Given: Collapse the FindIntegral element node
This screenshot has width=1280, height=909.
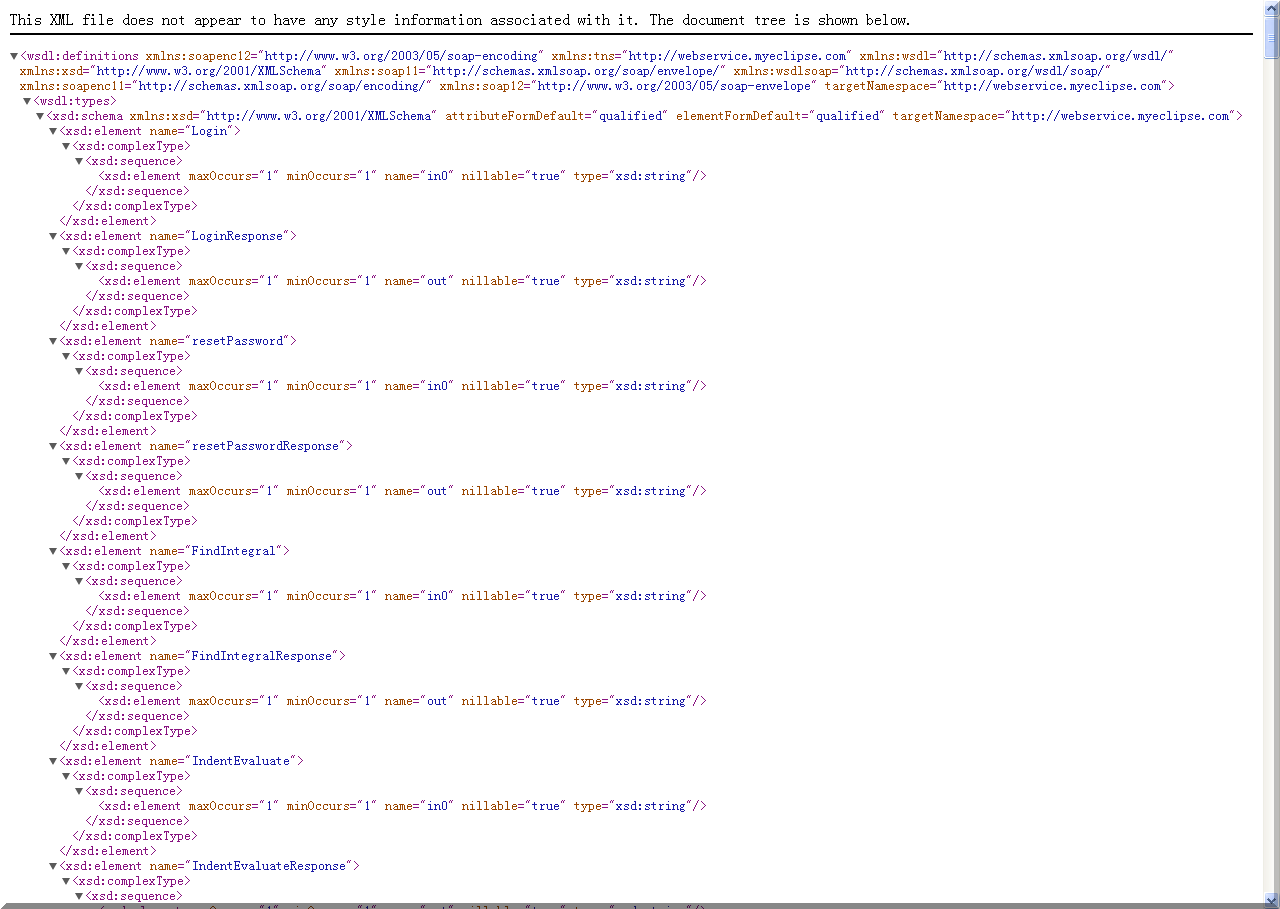Looking at the screenshot, I should 53,552.
